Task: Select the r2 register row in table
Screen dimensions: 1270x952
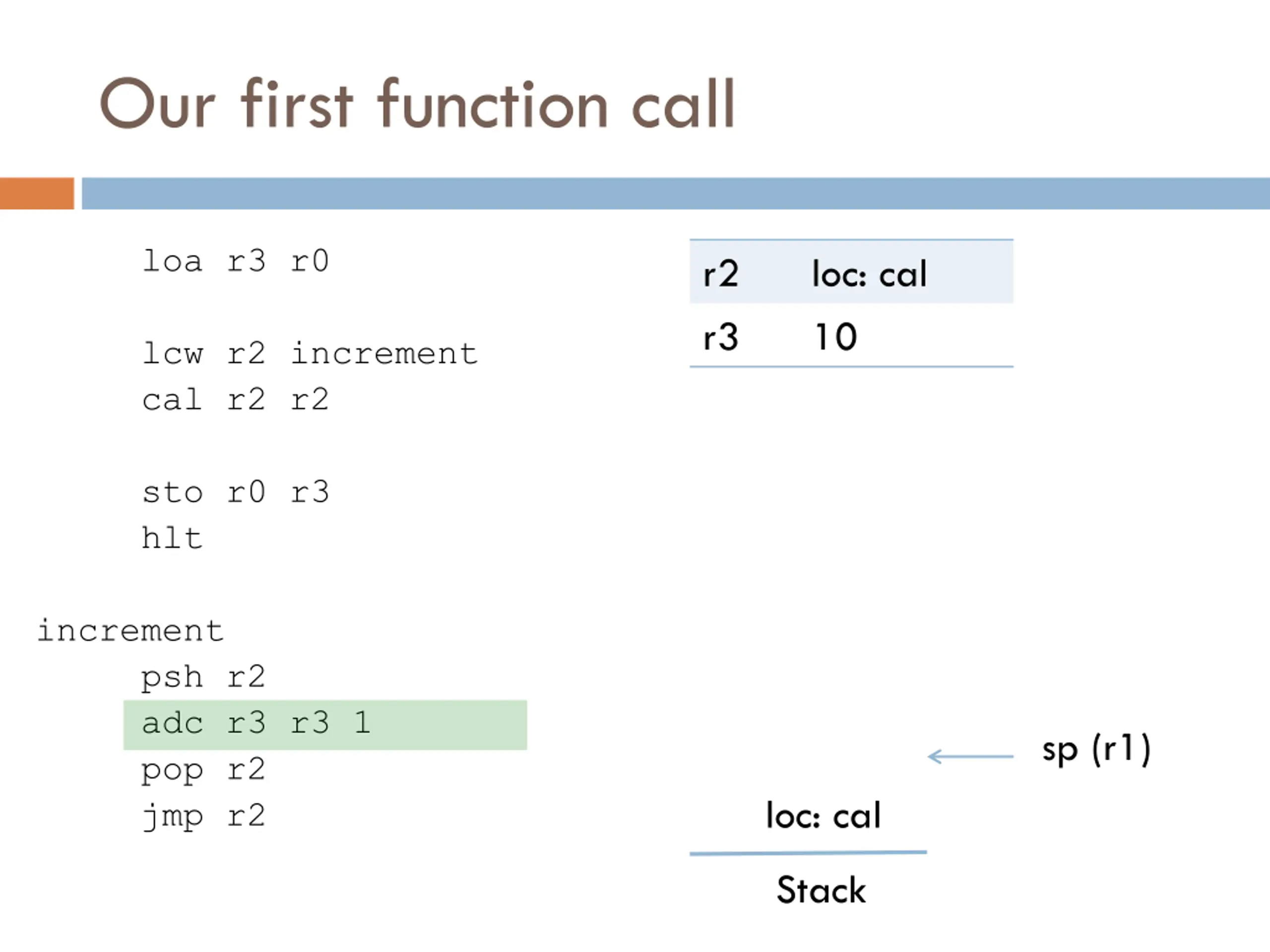Action: tap(851, 272)
